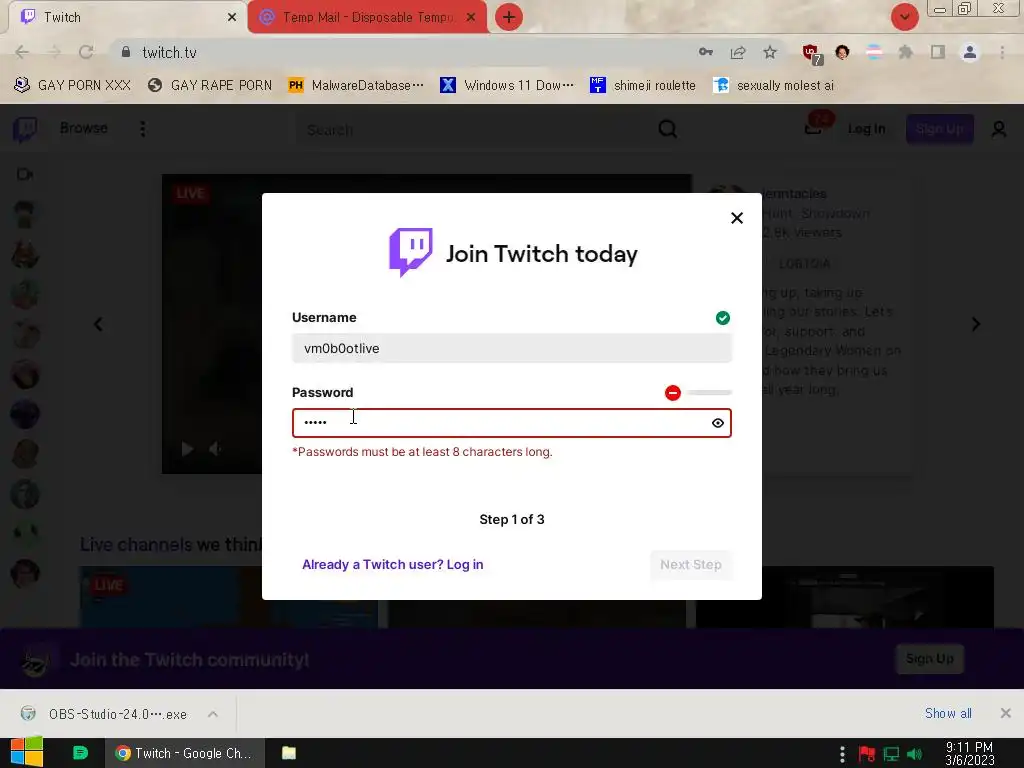Mute the featured stream volume icon

[215, 449]
